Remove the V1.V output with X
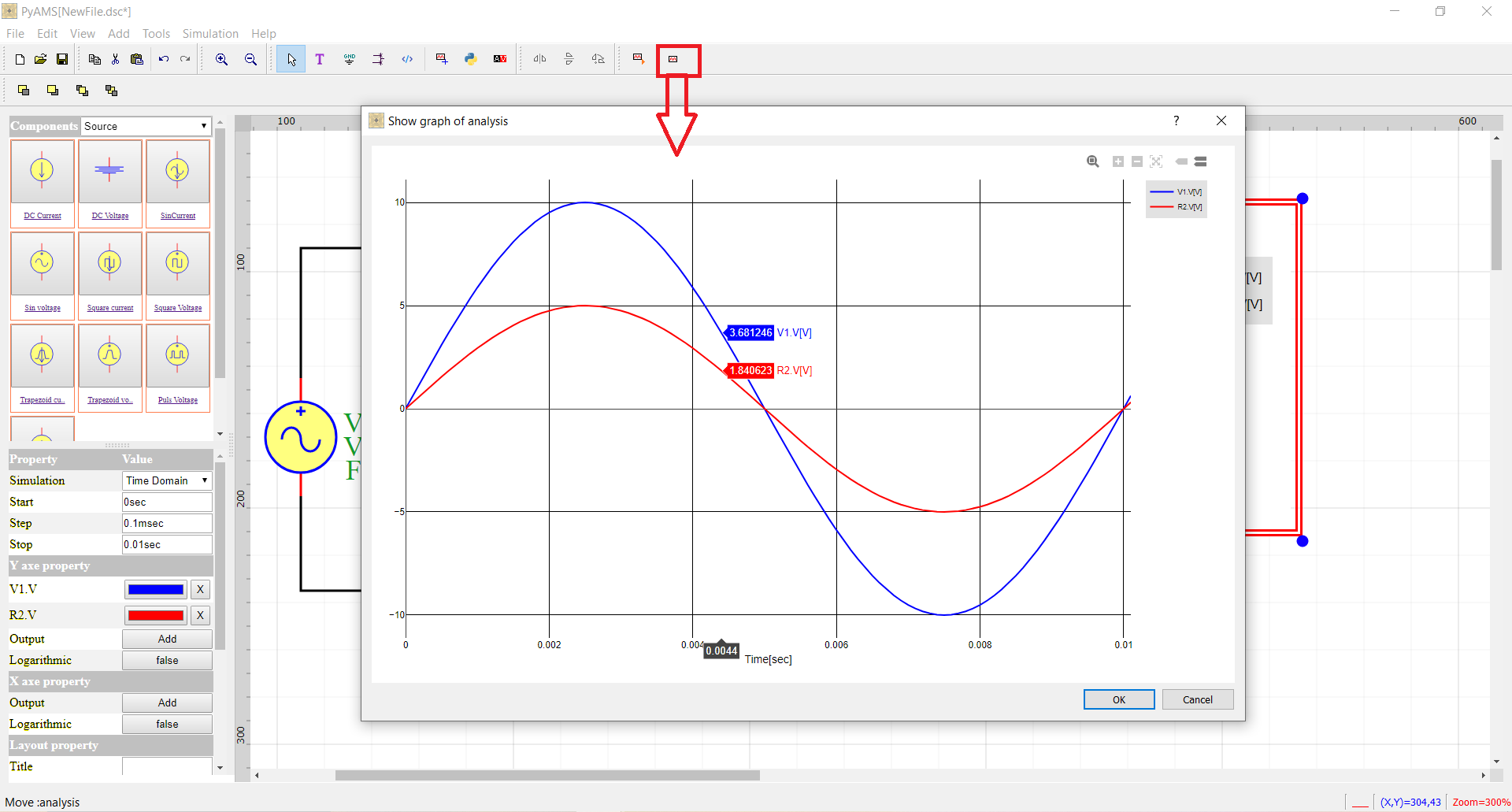This screenshot has width=1512, height=812. (200, 589)
